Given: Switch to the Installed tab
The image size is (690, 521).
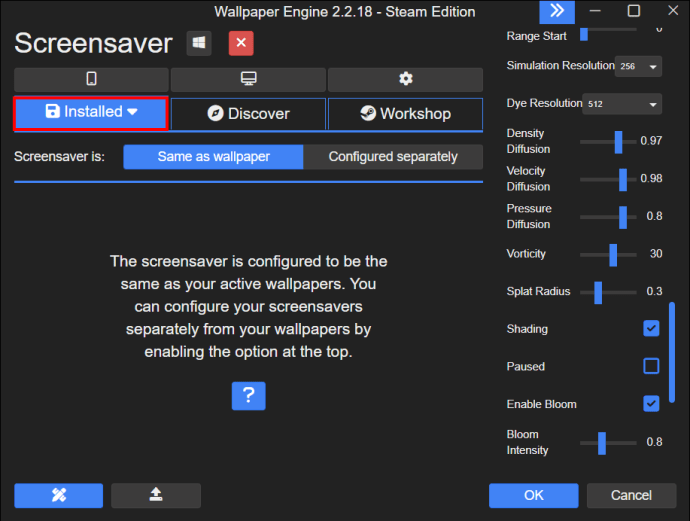Looking at the screenshot, I should (91, 114).
